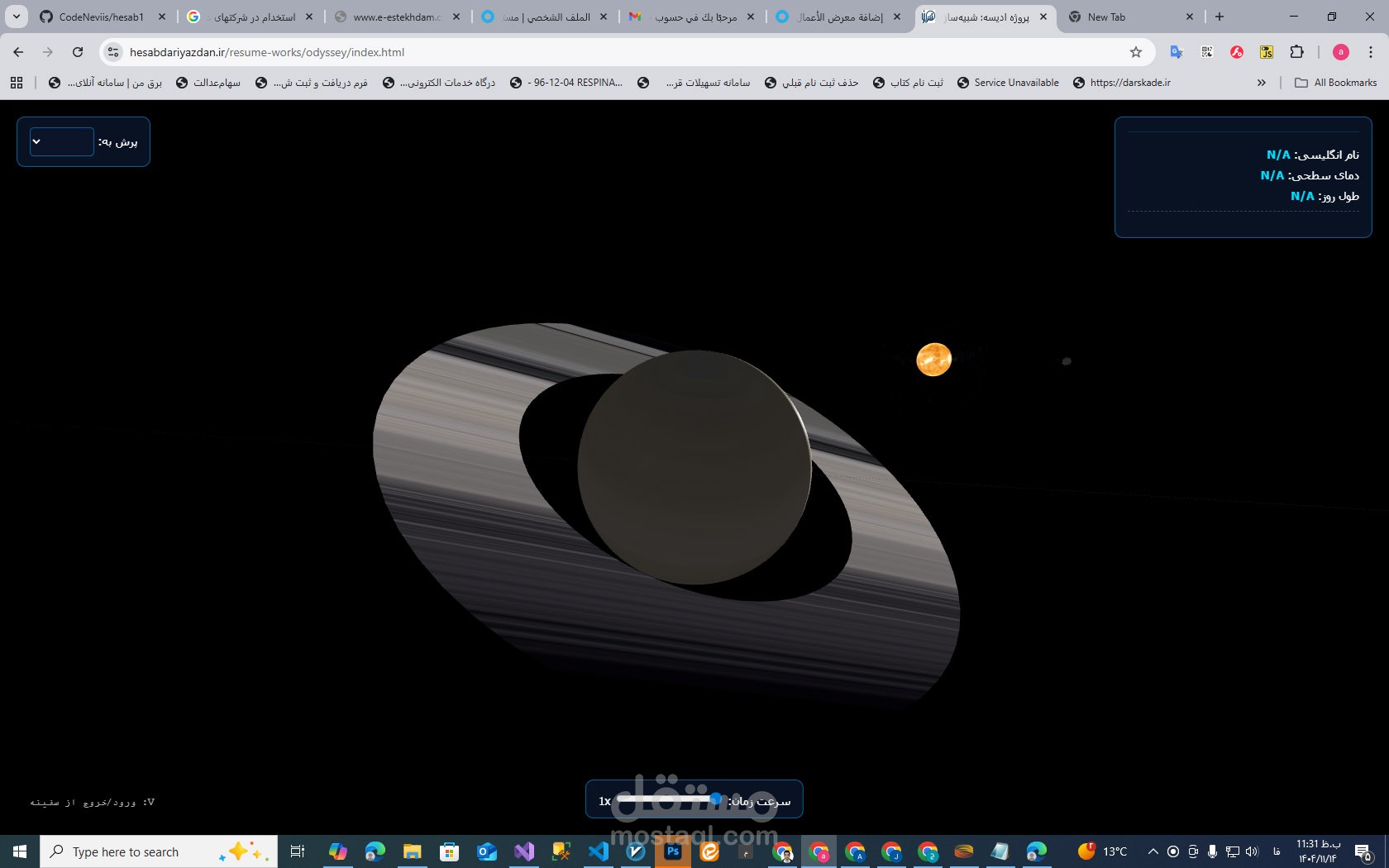This screenshot has width=1389, height=868.
Task: Open the network icon in system tray
Action: pyautogui.click(x=1232, y=851)
